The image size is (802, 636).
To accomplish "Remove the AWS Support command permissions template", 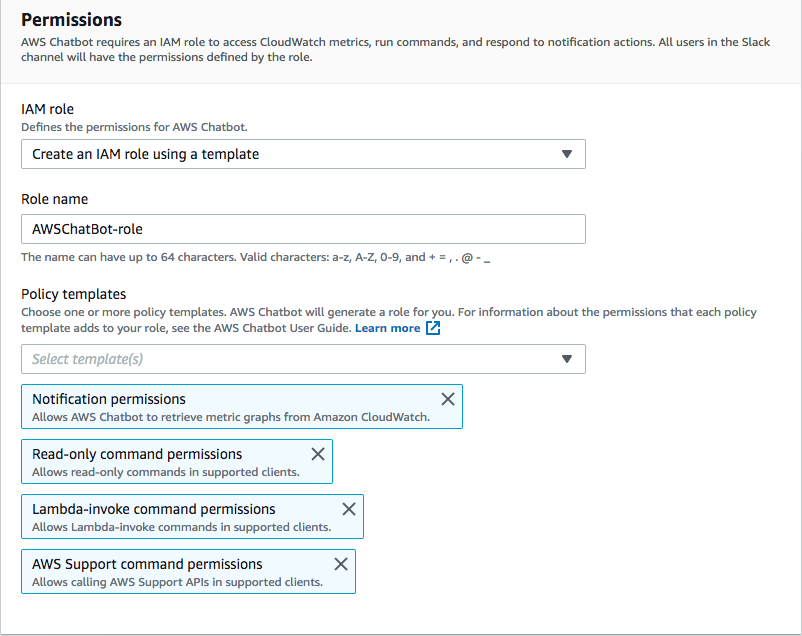I will point(340,563).
